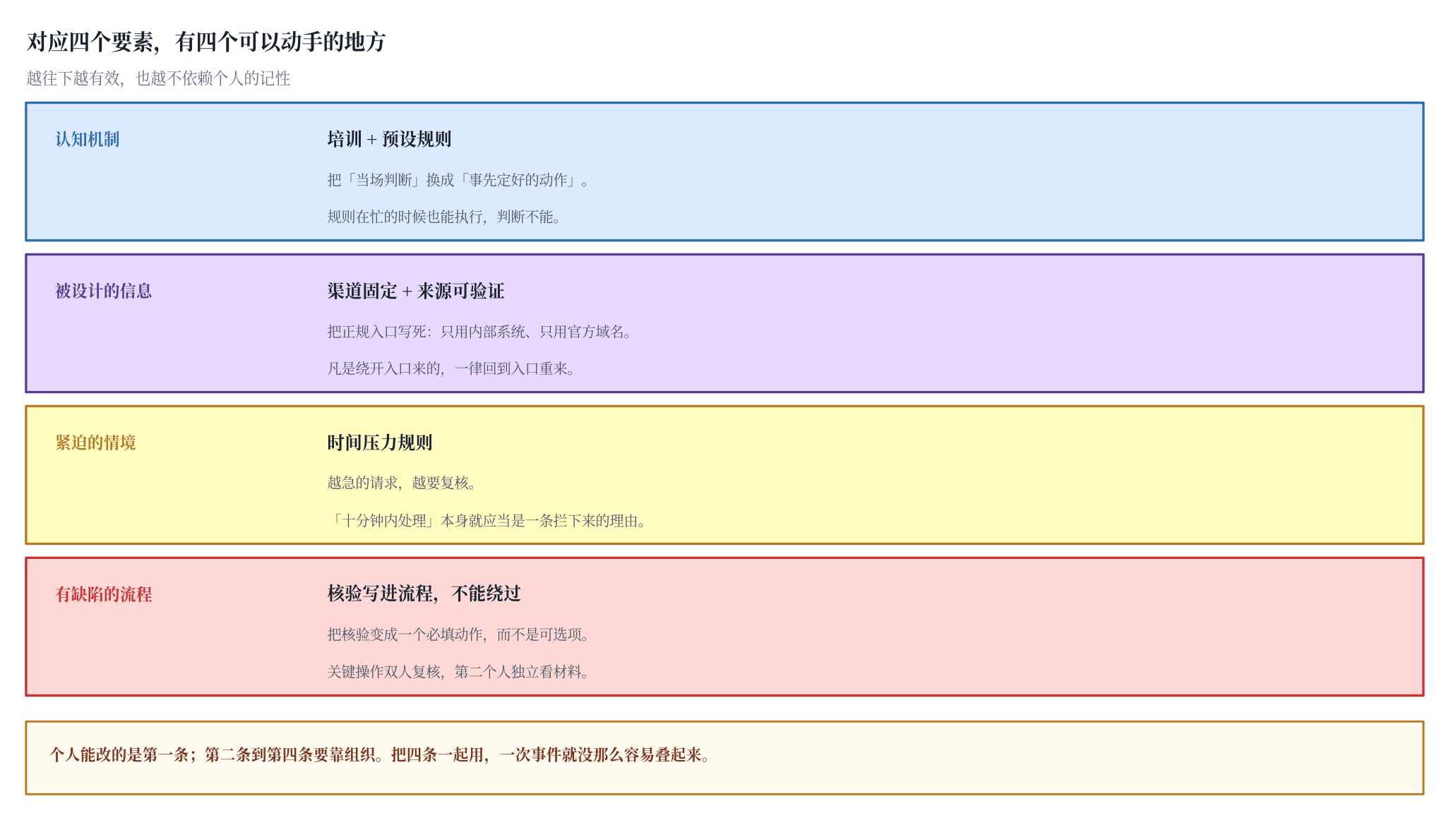Image resolution: width=1456 pixels, height=818 pixels.
Task: Click the heading 核验写进流程，不能绕过
Action: coord(424,594)
